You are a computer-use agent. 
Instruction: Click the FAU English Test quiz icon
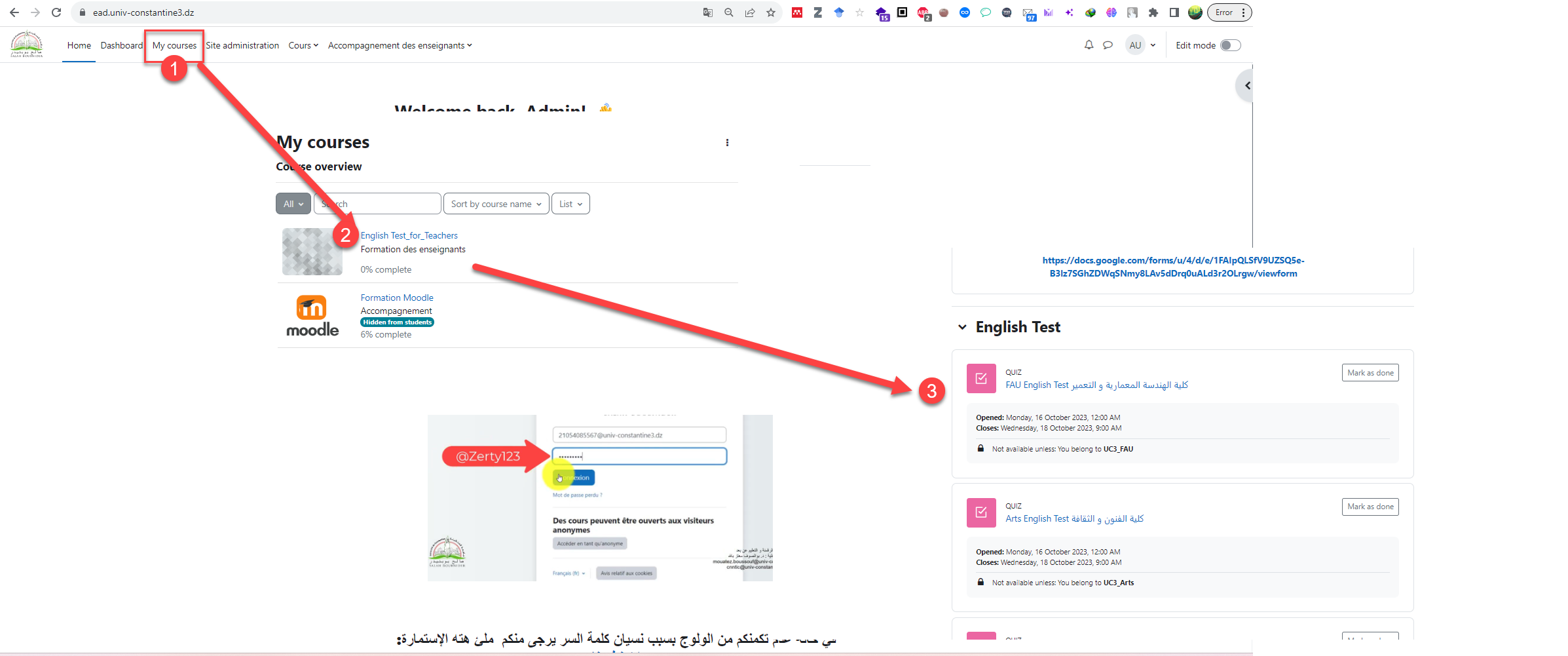tap(980, 378)
